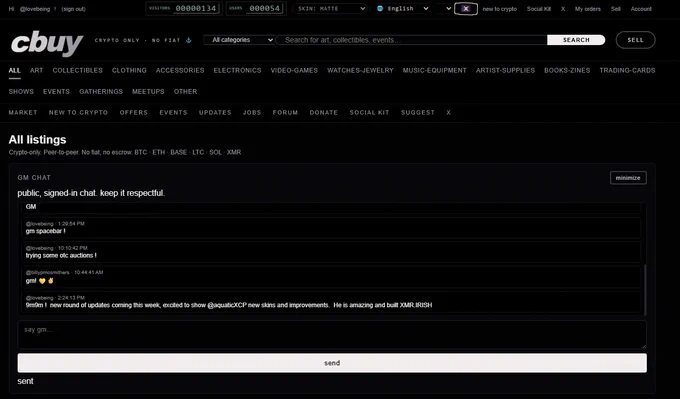Image resolution: width=680 pixels, height=399 pixels.
Task: Click the Sell text link in top bar
Action: click(615, 9)
